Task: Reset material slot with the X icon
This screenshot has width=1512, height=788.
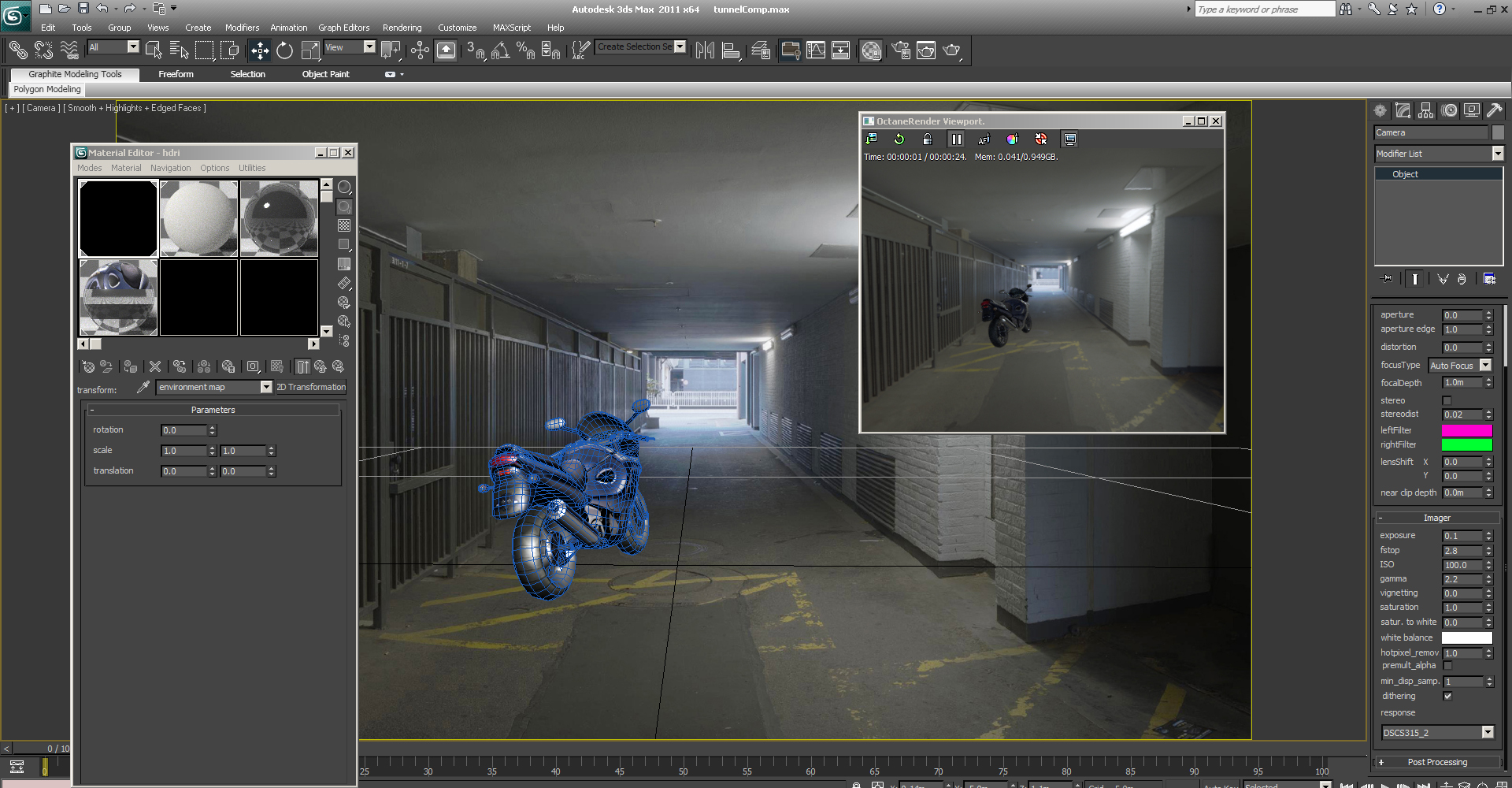Action: click(x=155, y=366)
